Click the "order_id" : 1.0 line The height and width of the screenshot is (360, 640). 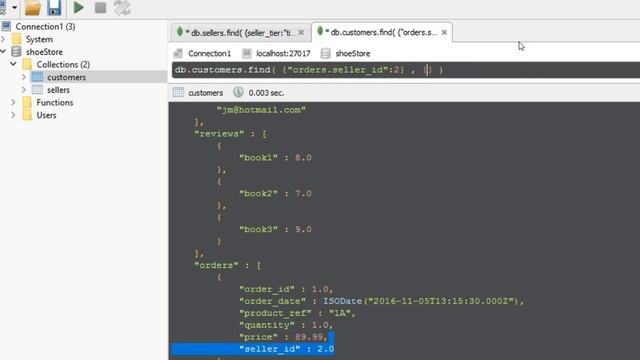(286, 289)
